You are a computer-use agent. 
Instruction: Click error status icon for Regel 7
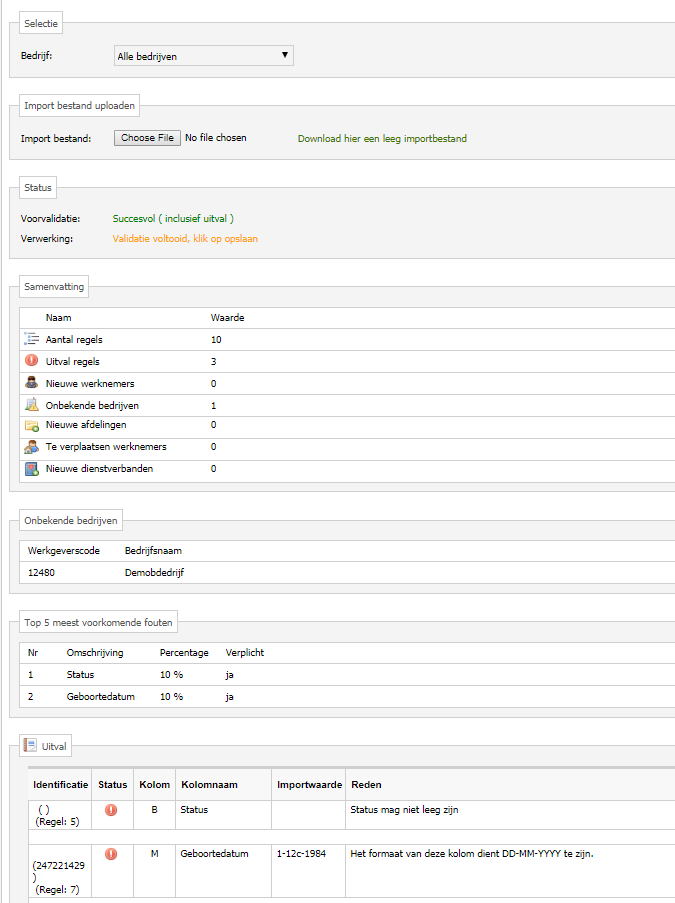point(111,854)
